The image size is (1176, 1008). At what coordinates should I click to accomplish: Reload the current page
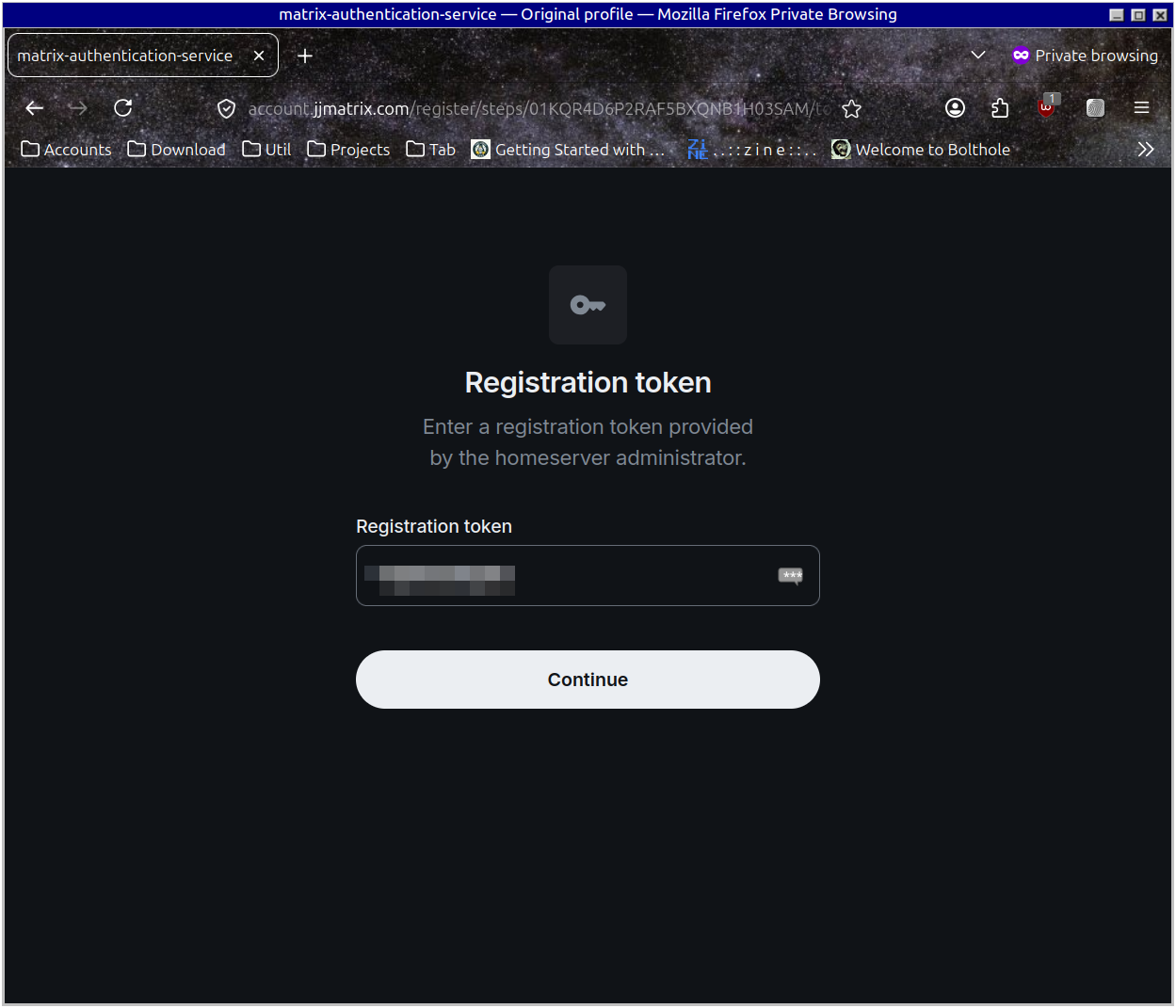123,108
